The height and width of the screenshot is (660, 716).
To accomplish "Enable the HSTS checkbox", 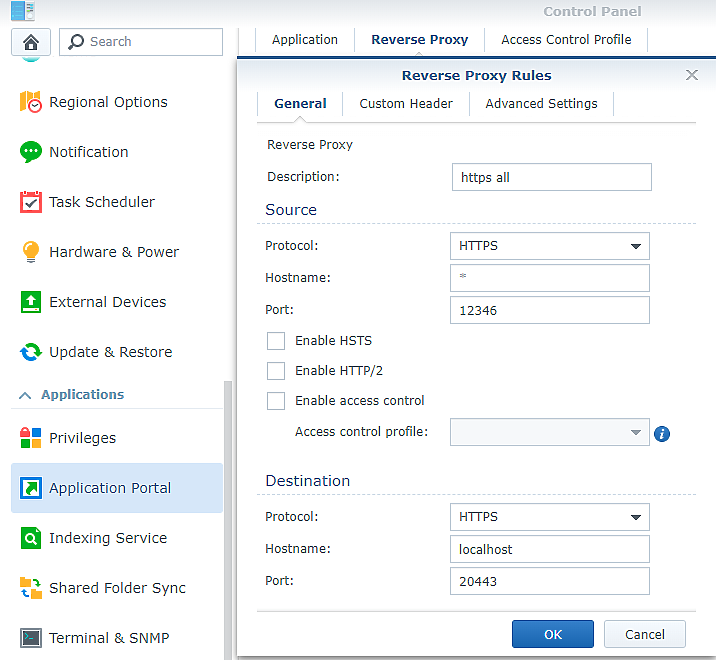I will 276,341.
